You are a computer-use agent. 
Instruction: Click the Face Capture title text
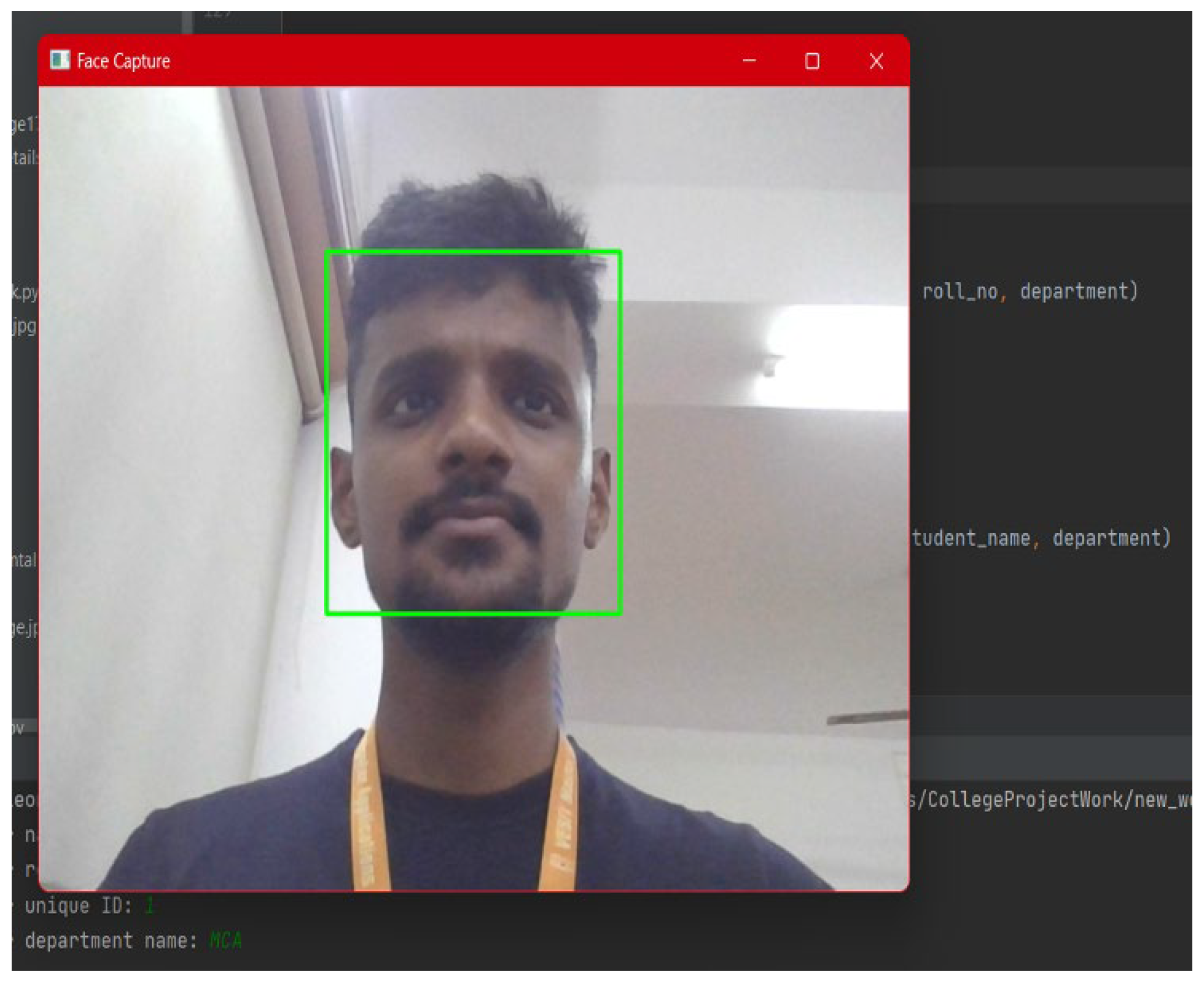point(123,61)
